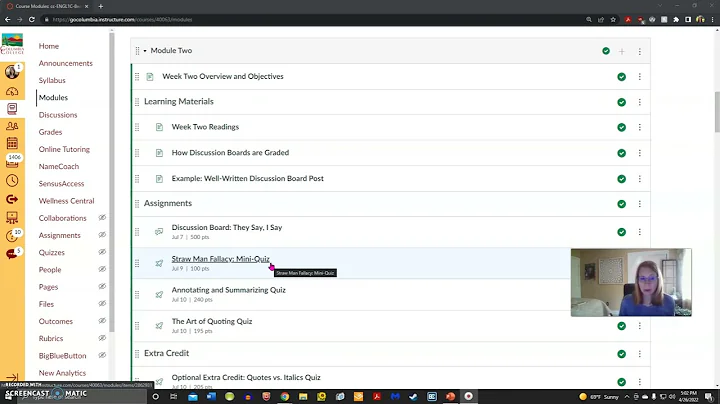Screen dimensions: 720x404
Task: Open Optional Extra Credit: Quotes vs. Italics Quiz
Action: tap(246, 377)
